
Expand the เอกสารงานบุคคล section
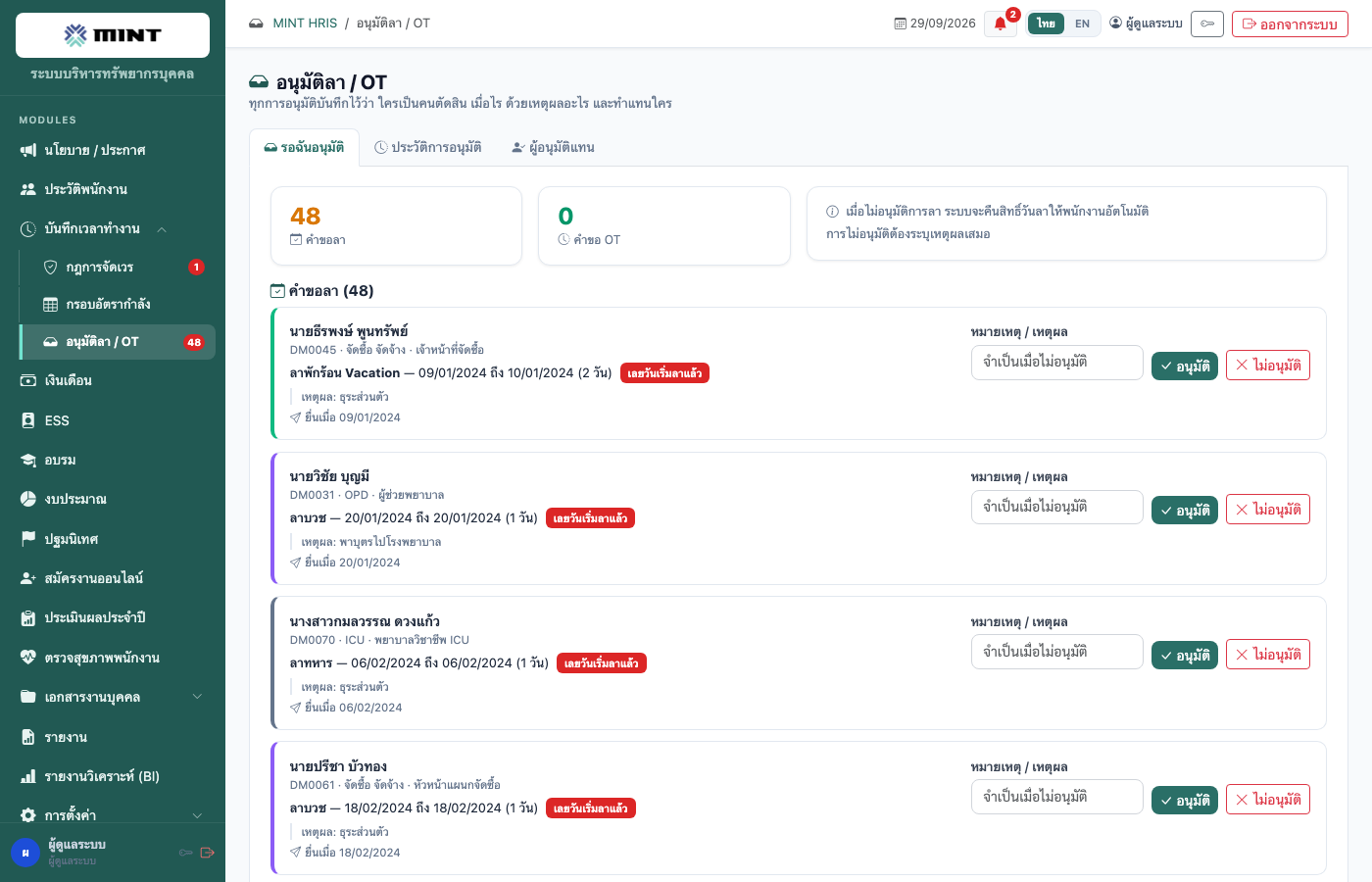tap(113, 697)
